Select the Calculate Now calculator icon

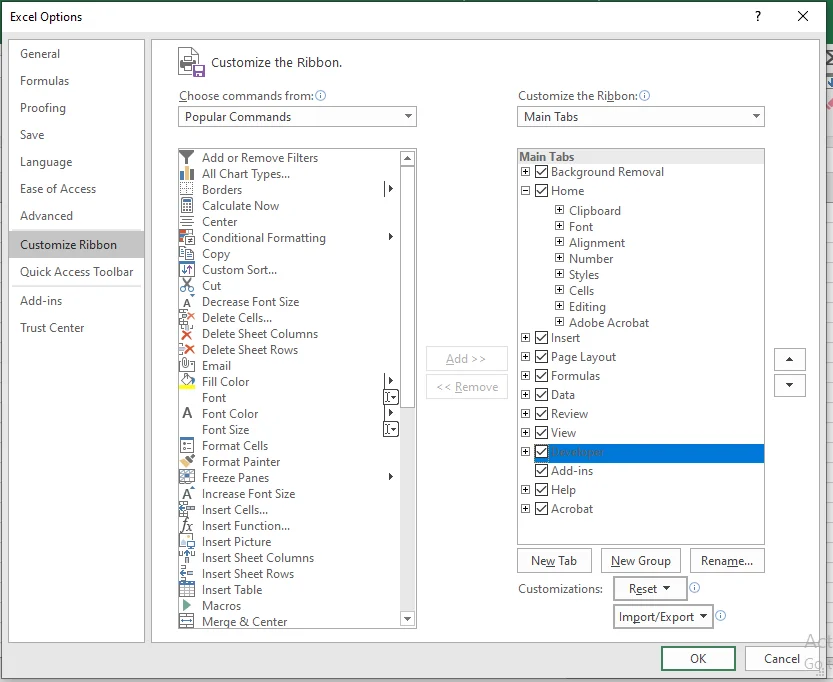point(186,206)
